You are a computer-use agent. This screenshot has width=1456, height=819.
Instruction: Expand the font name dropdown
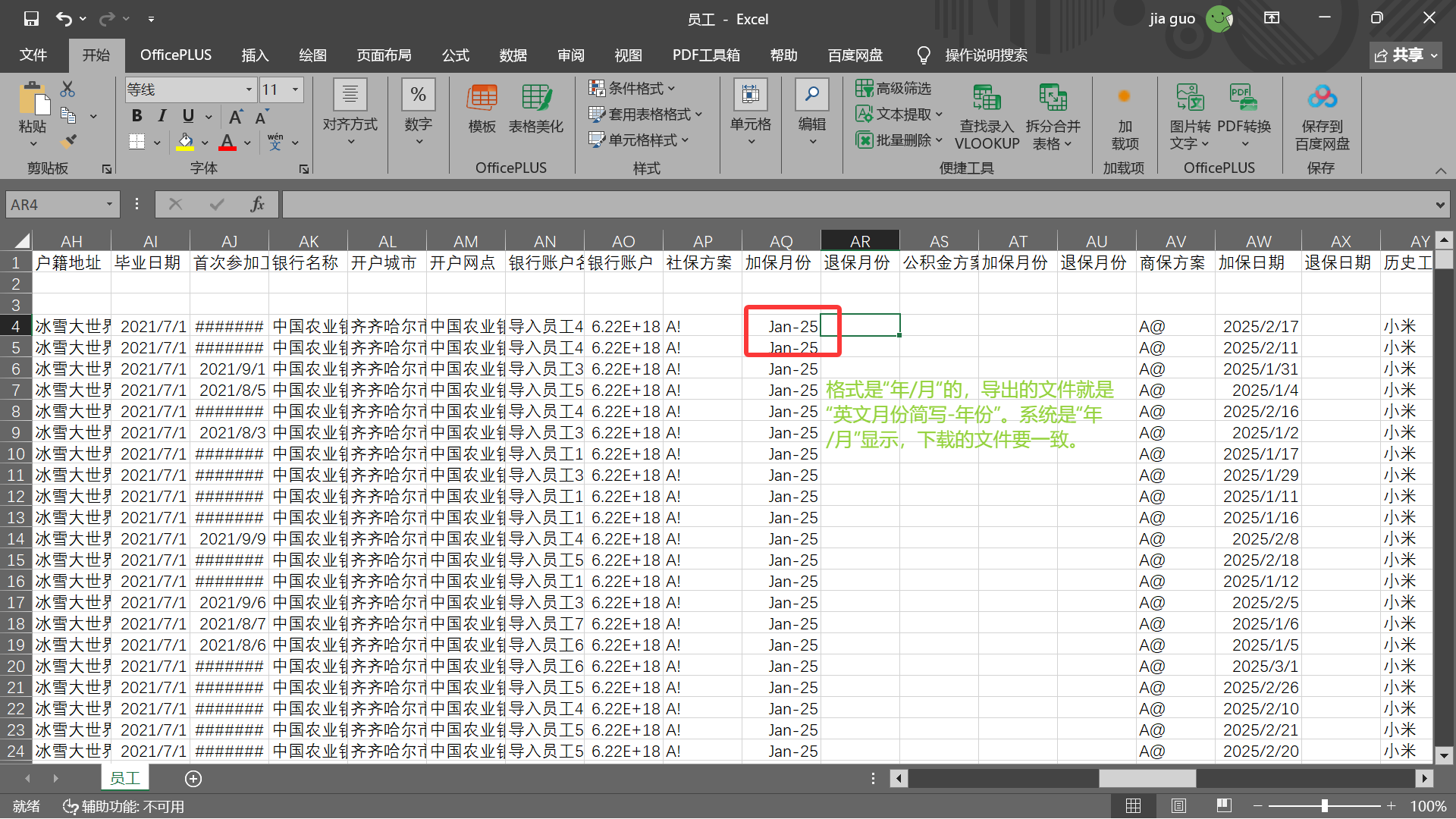coord(249,89)
